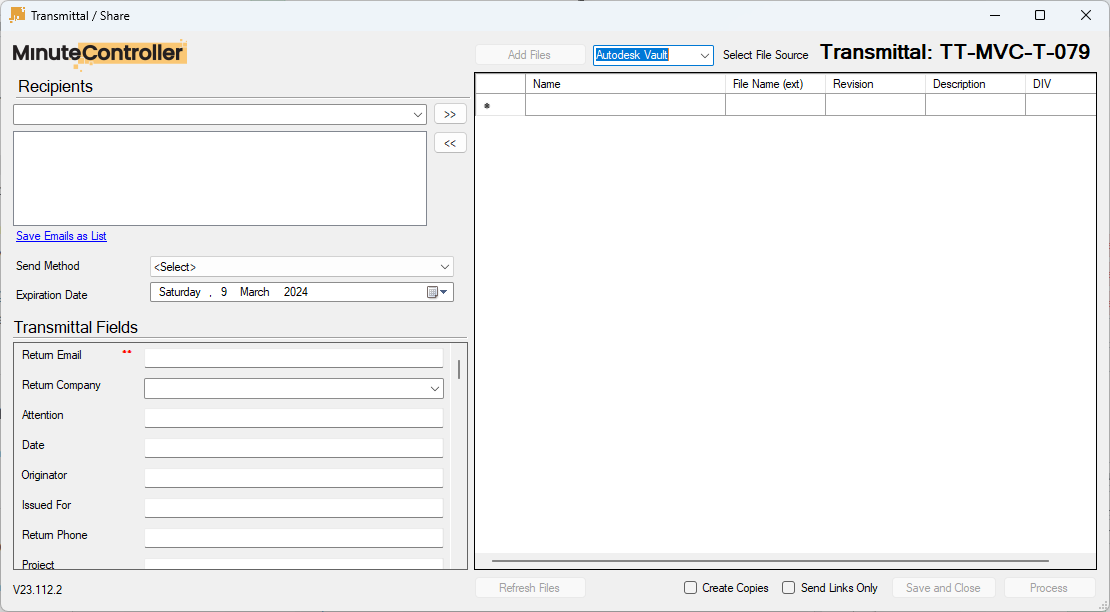Click the Refresh Files button
The height and width of the screenshot is (612, 1110).
click(530, 587)
